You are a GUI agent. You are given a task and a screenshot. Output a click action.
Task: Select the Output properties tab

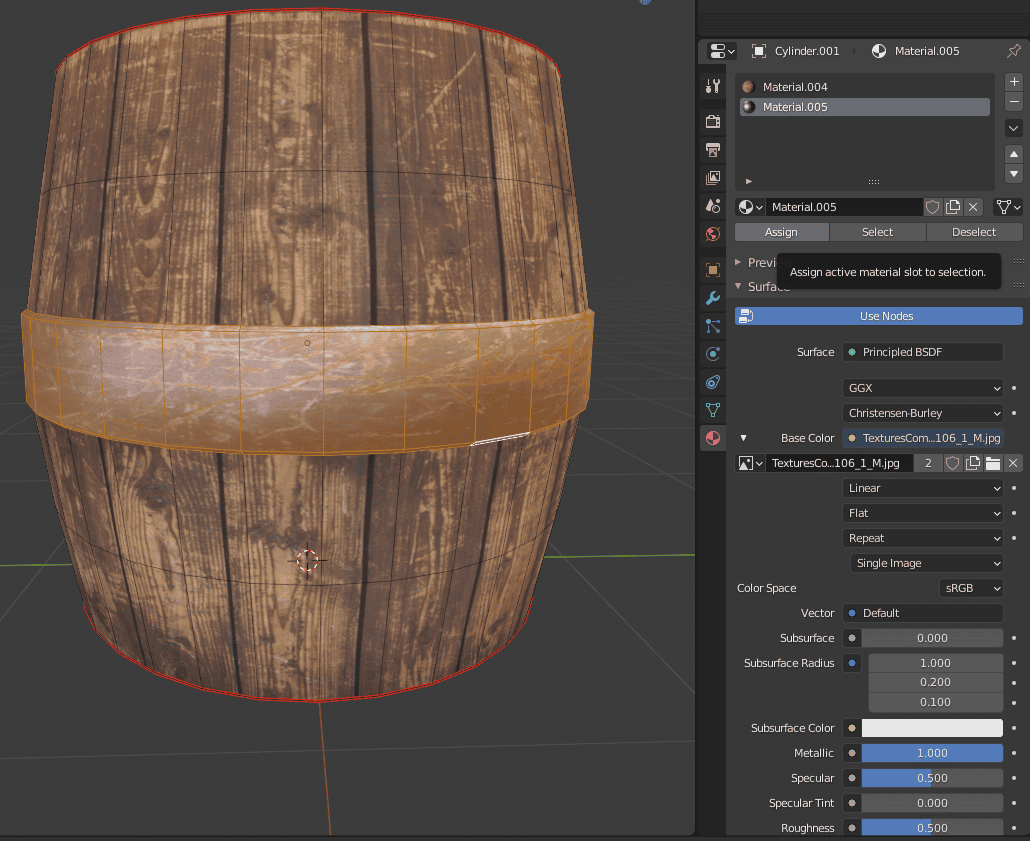pyautogui.click(x=712, y=150)
